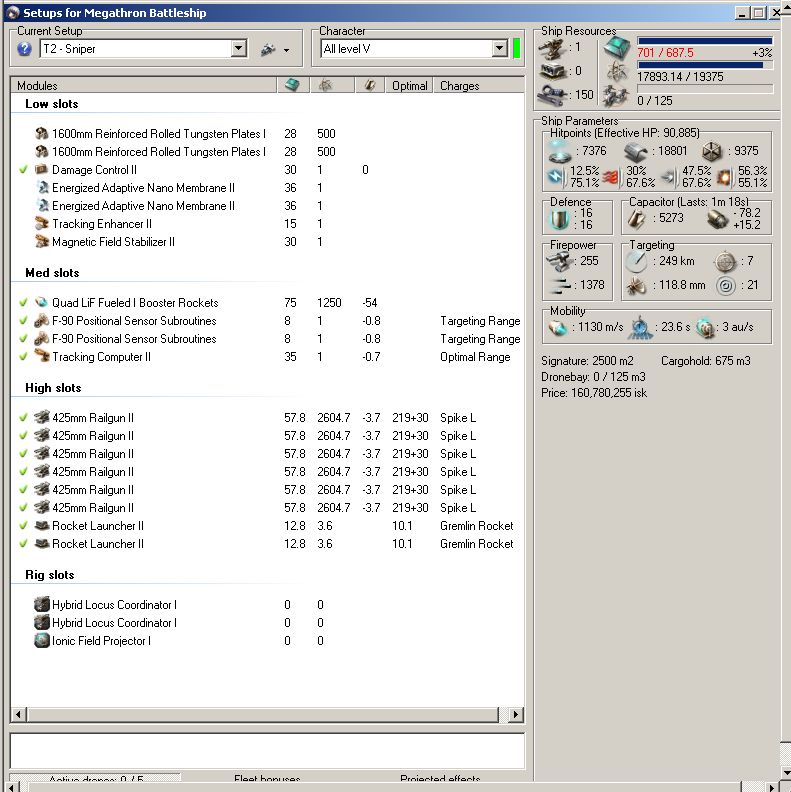Click the explosive resistance icon in Hitpoints

tap(723, 177)
